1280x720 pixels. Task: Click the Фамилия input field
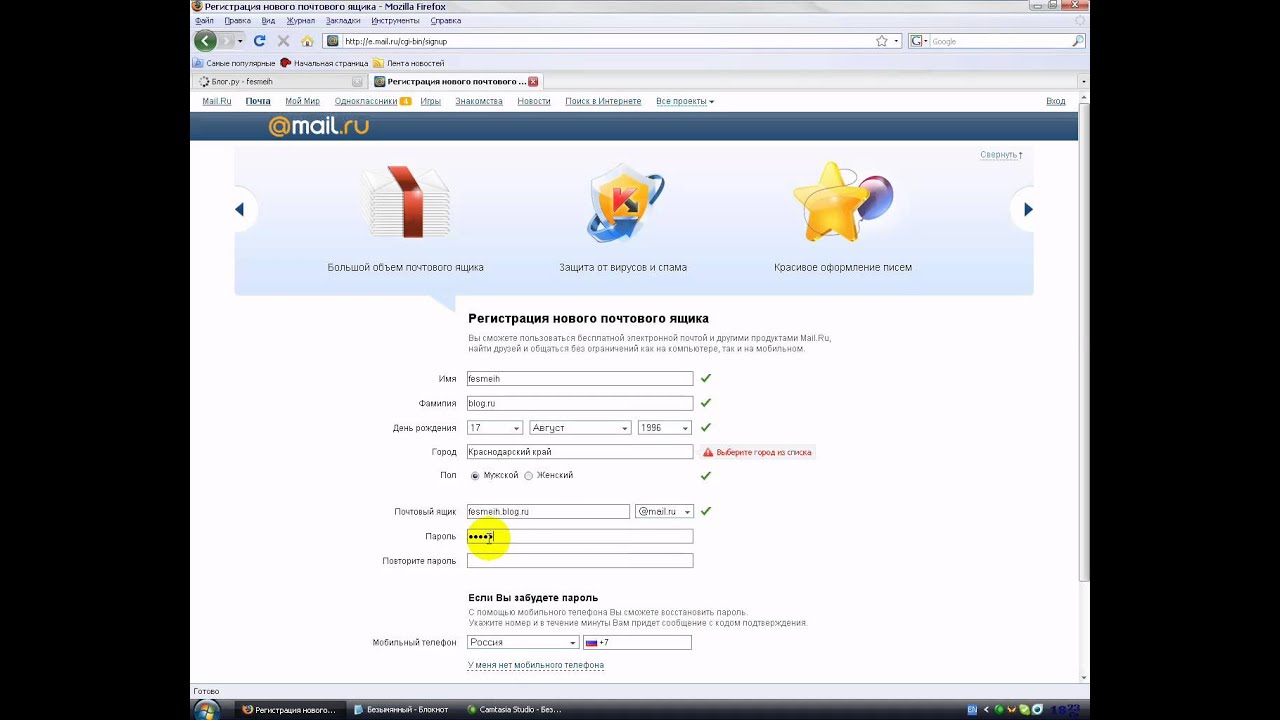coord(580,403)
